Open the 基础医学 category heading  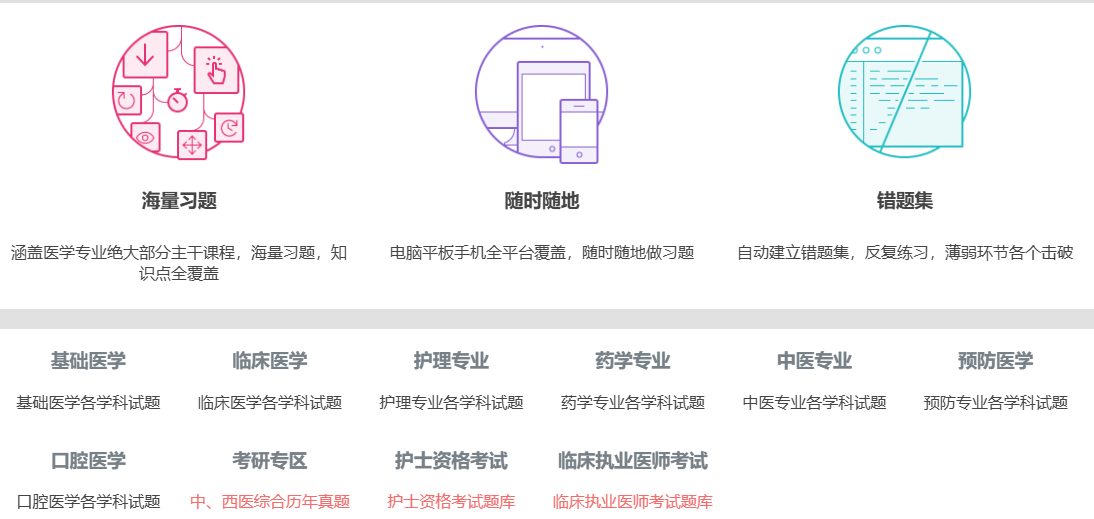pos(89,361)
